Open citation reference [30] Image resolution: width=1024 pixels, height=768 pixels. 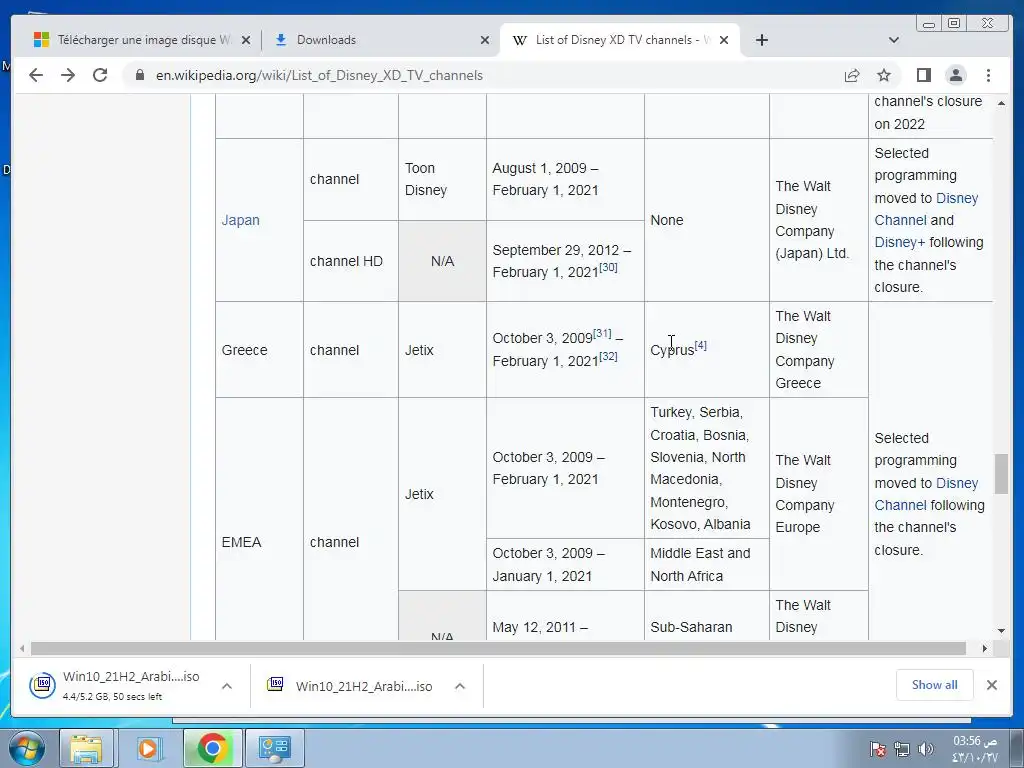[608, 267]
